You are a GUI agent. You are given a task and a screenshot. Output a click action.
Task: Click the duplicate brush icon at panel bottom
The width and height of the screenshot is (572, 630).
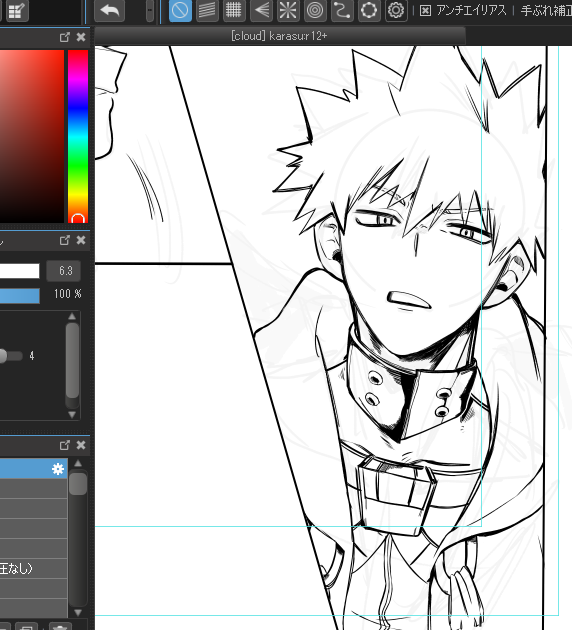(x=27, y=626)
